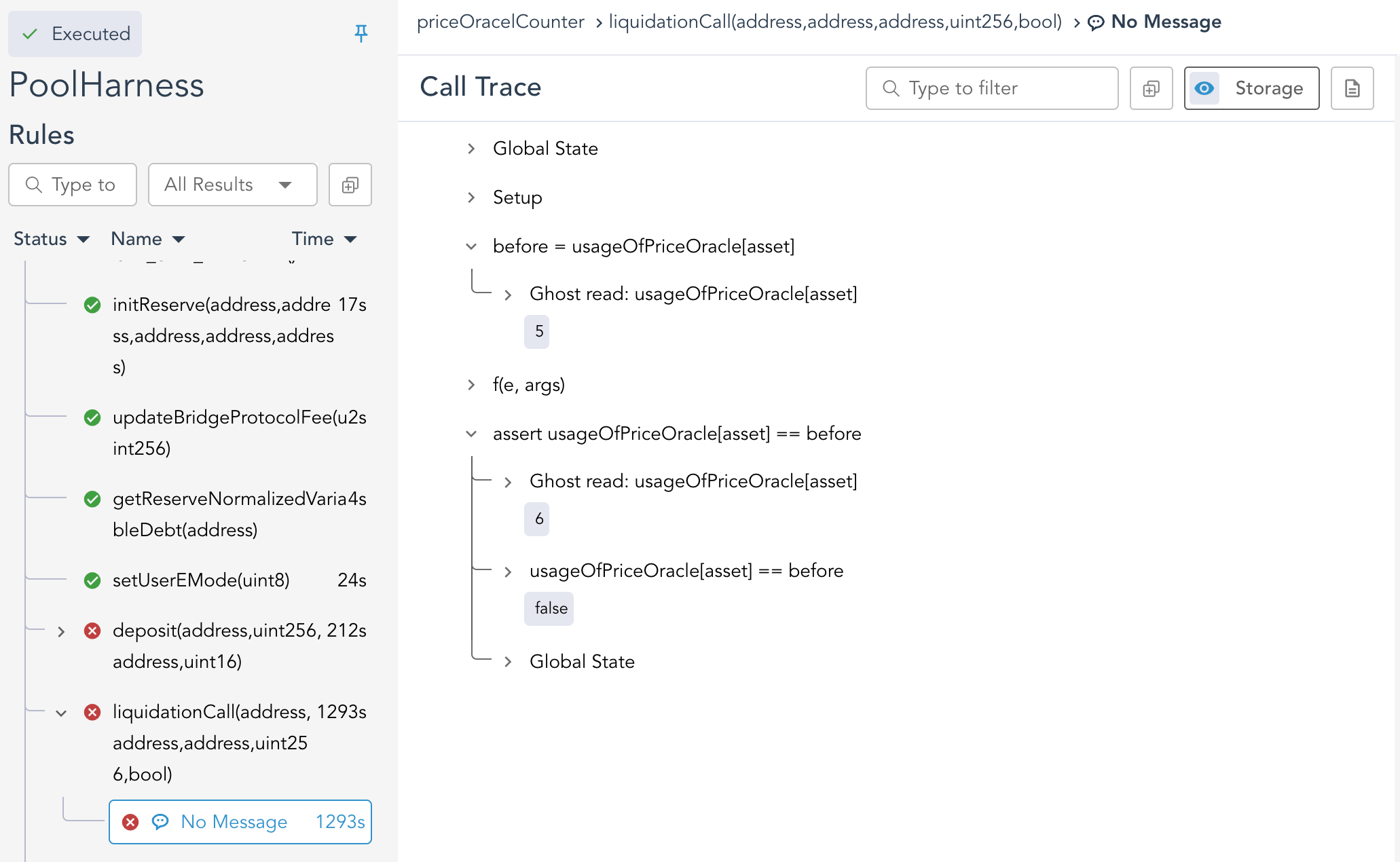Click the Executed status button
This screenshot has width=1400, height=862.
tap(75, 34)
